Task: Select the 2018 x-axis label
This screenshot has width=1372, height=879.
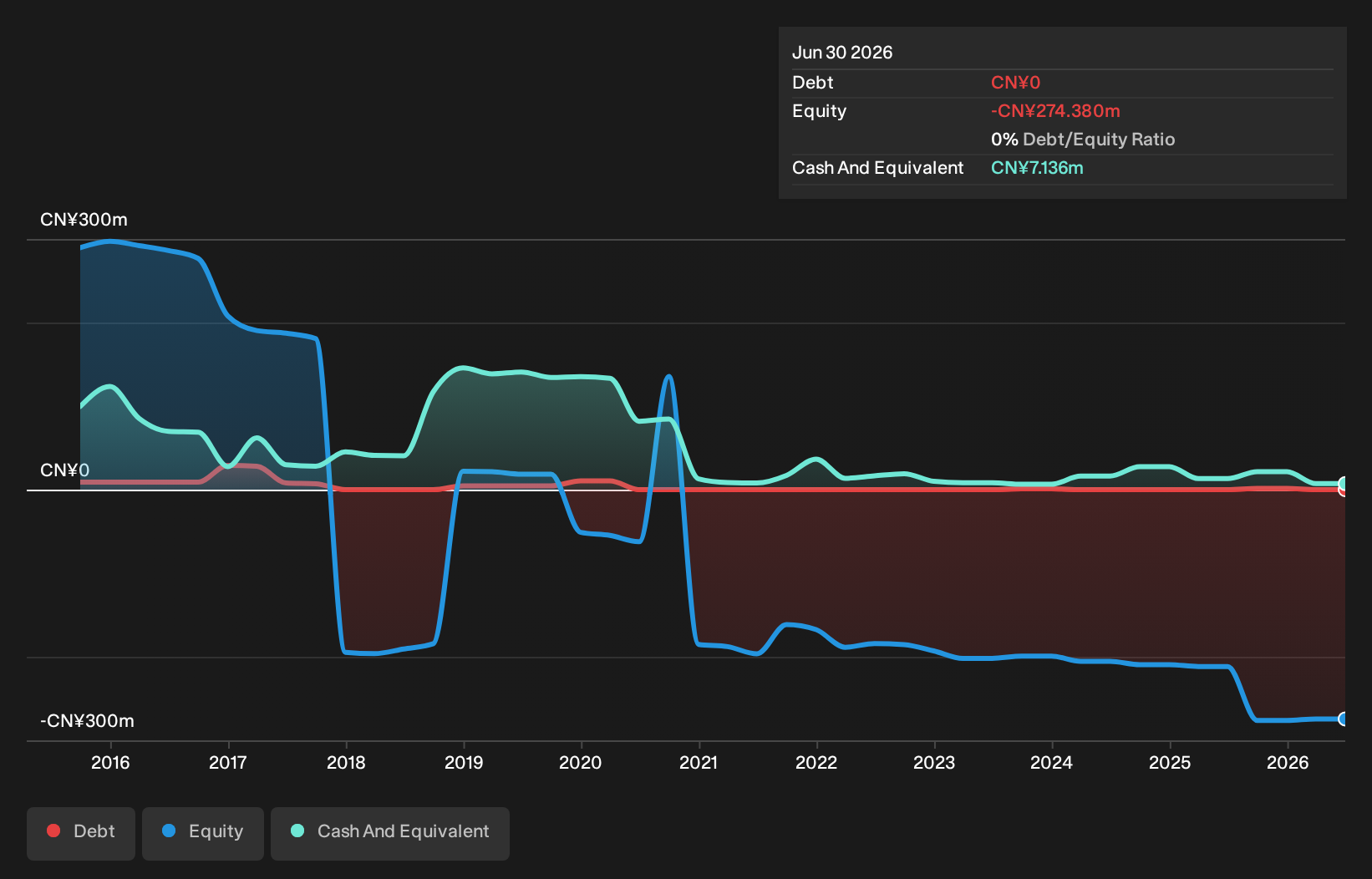Action: [346, 762]
